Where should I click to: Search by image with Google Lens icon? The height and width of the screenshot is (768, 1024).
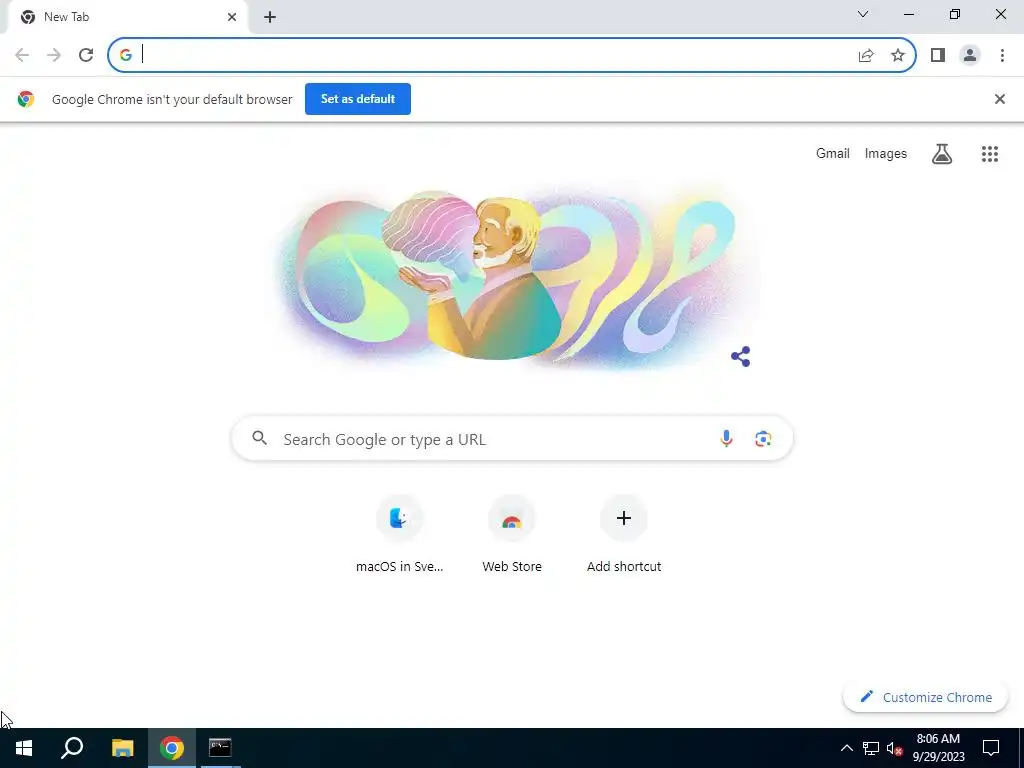[x=763, y=439]
